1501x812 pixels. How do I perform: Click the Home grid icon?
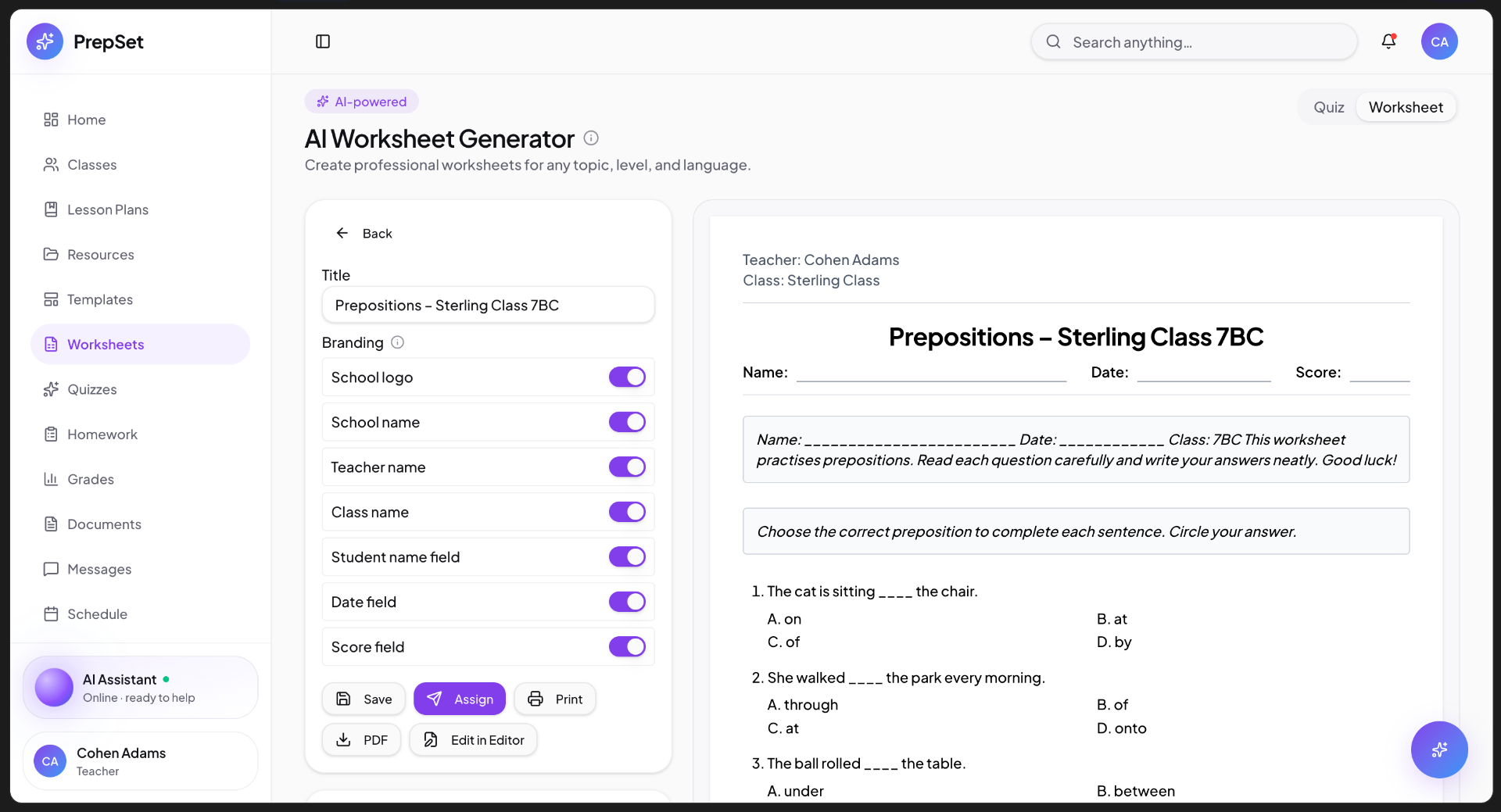(x=51, y=120)
